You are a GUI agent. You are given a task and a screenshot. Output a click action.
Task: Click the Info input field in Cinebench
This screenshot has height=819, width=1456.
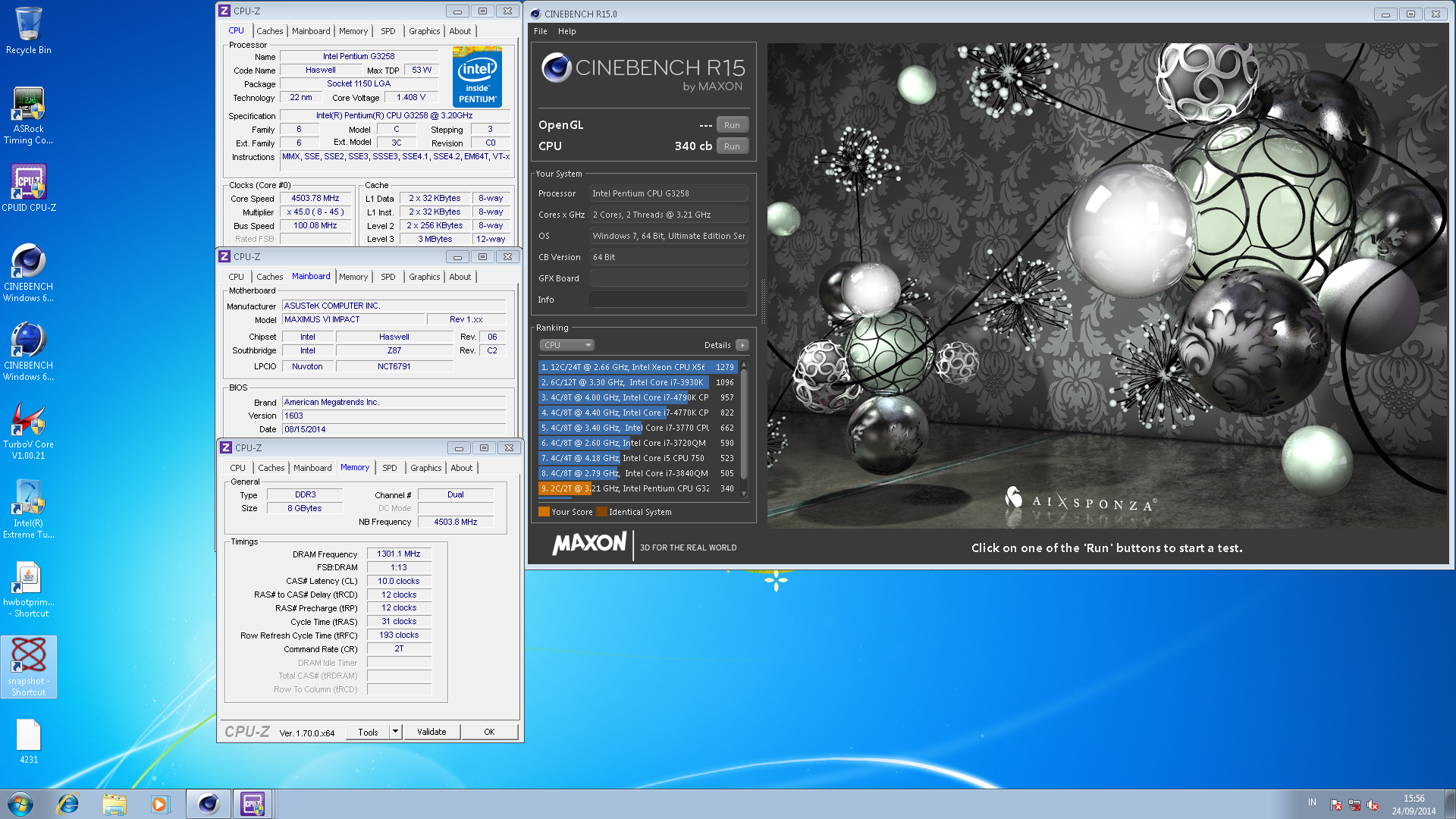coord(669,300)
